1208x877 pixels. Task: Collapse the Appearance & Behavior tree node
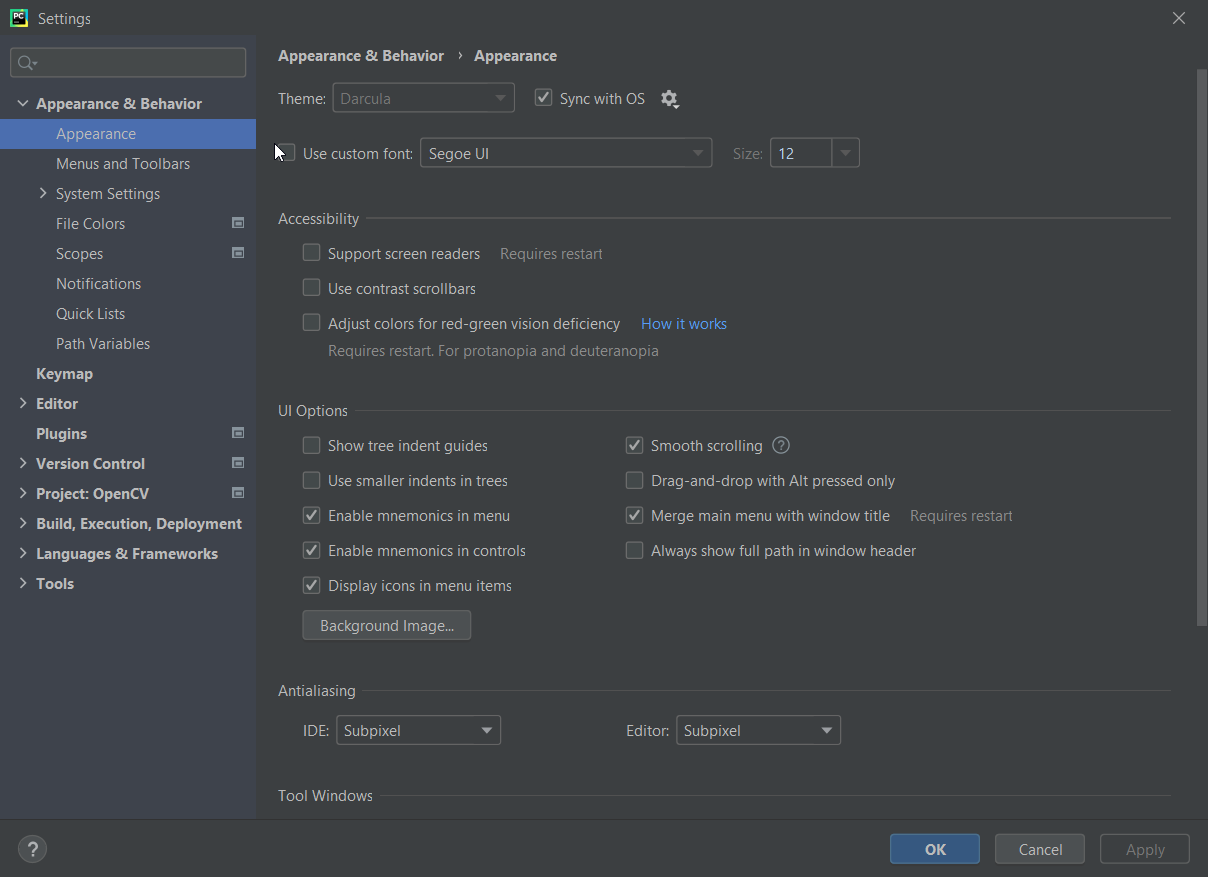point(23,103)
